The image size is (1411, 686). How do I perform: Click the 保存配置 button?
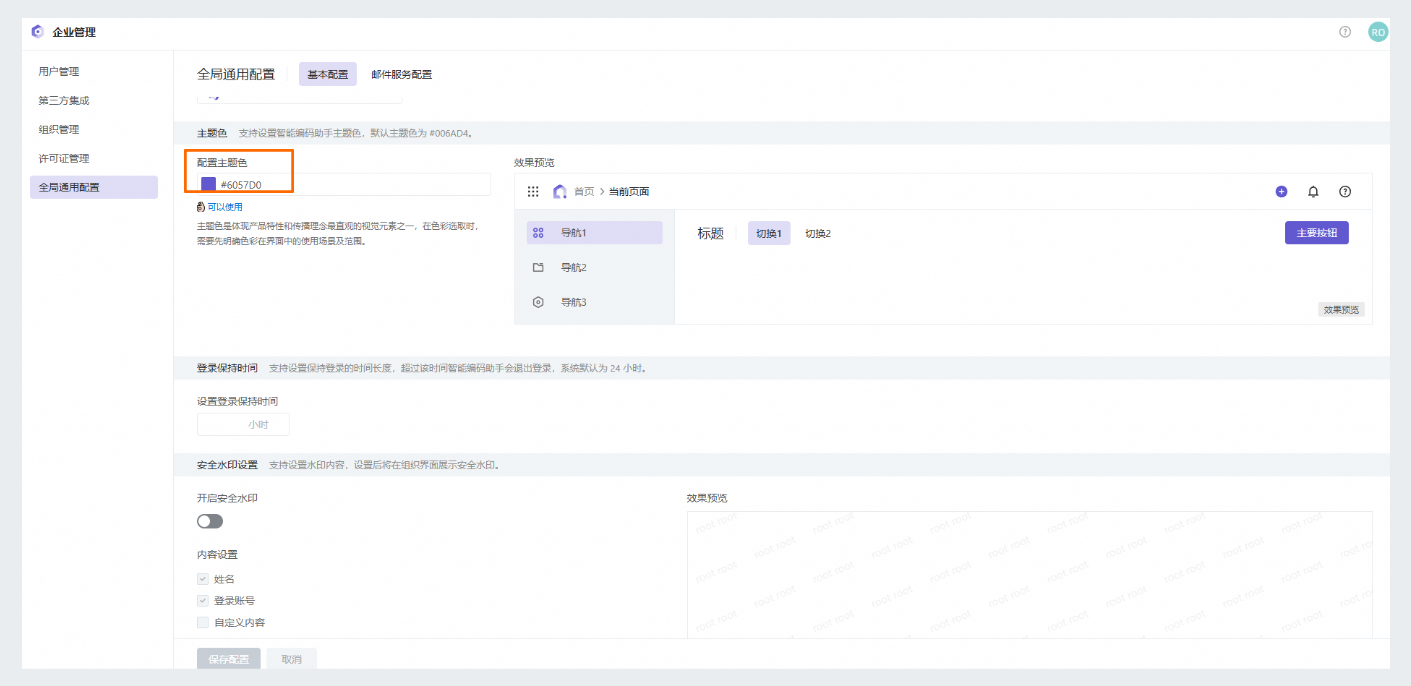229,659
